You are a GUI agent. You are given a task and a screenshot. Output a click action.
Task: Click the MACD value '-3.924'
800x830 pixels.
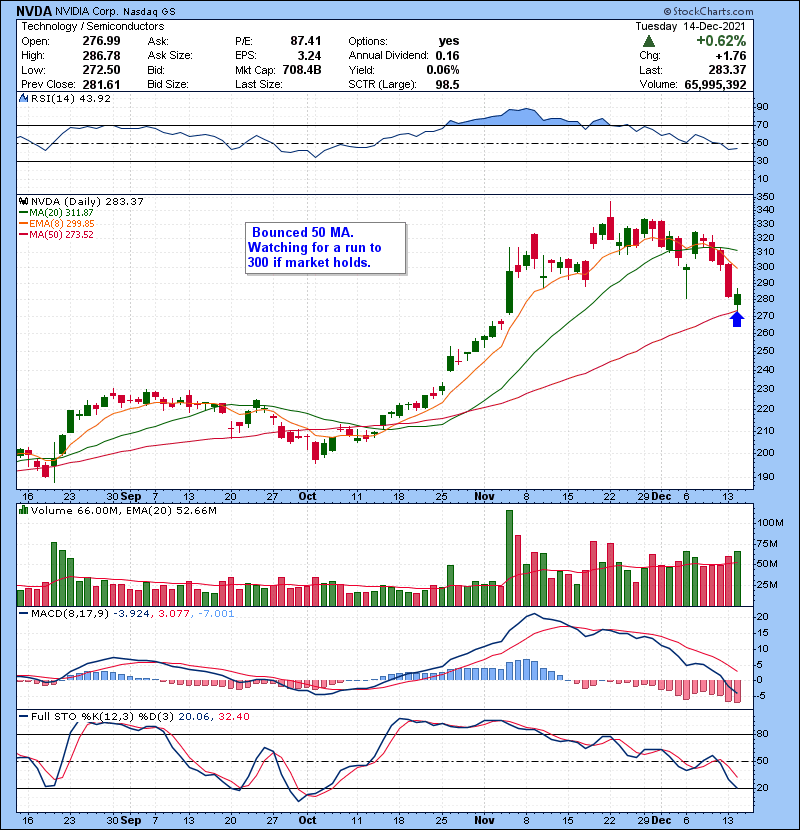tap(132, 614)
